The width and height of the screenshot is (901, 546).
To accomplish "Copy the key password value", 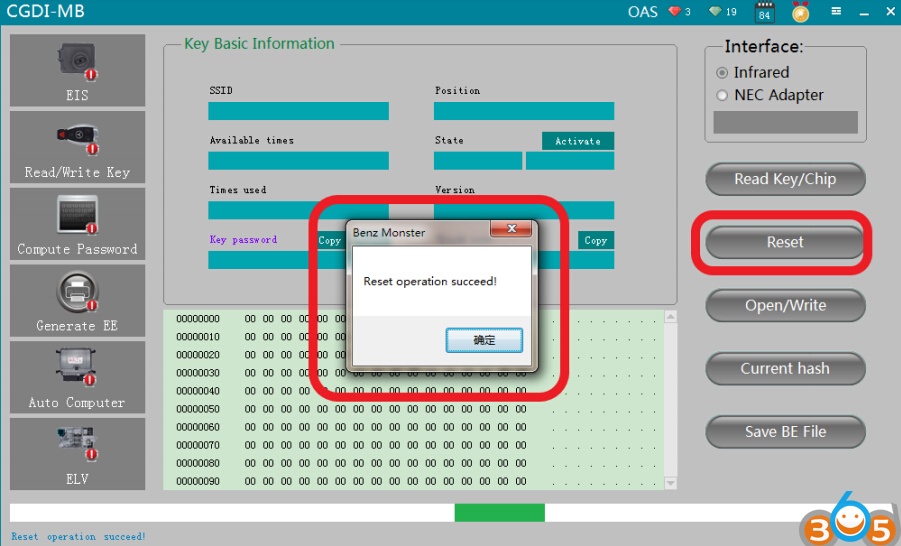I will tap(330, 241).
